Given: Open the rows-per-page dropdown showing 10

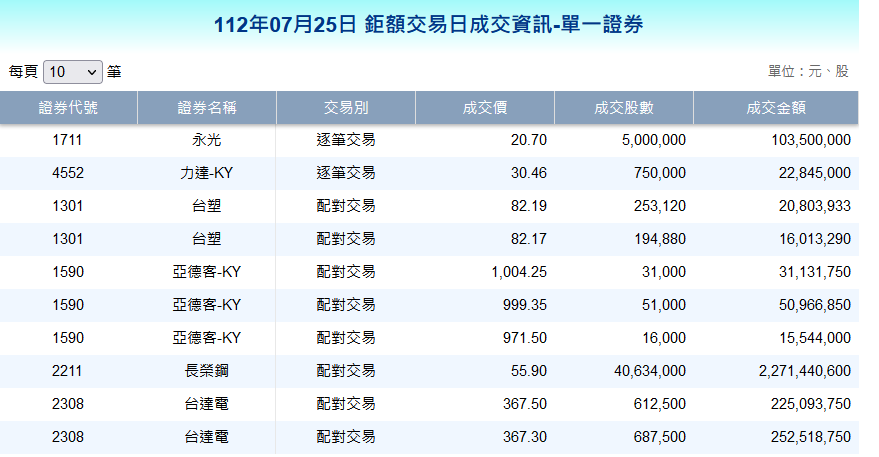Looking at the screenshot, I should coord(73,72).
